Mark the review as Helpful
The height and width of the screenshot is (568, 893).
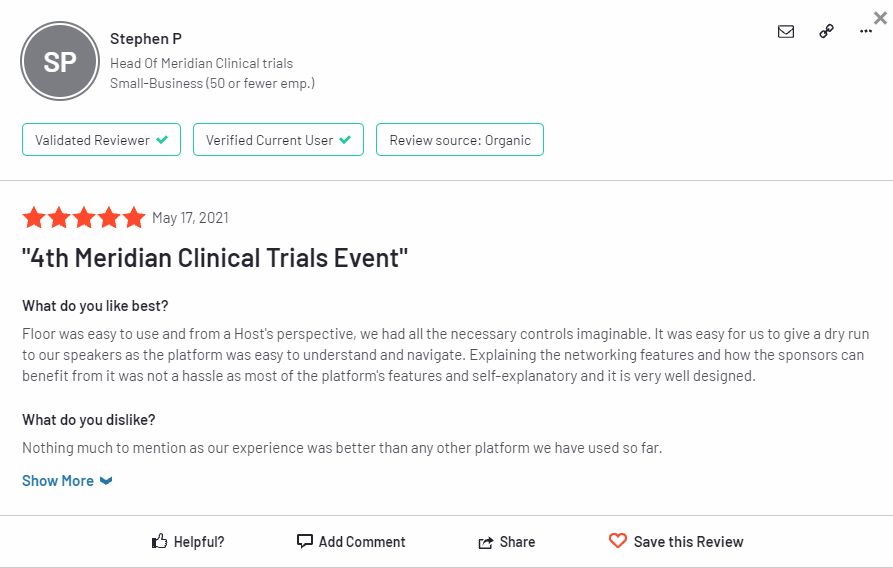pyautogui.click(x=199, y=542)
